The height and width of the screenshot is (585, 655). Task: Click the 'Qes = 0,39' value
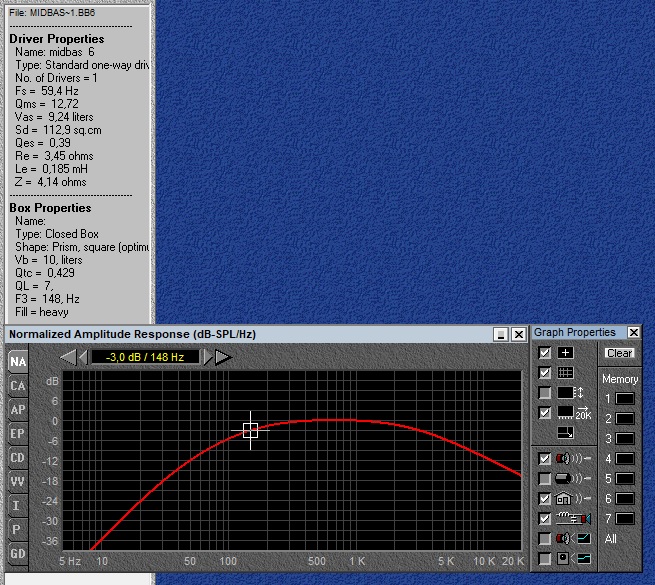(x=43, y=143)
